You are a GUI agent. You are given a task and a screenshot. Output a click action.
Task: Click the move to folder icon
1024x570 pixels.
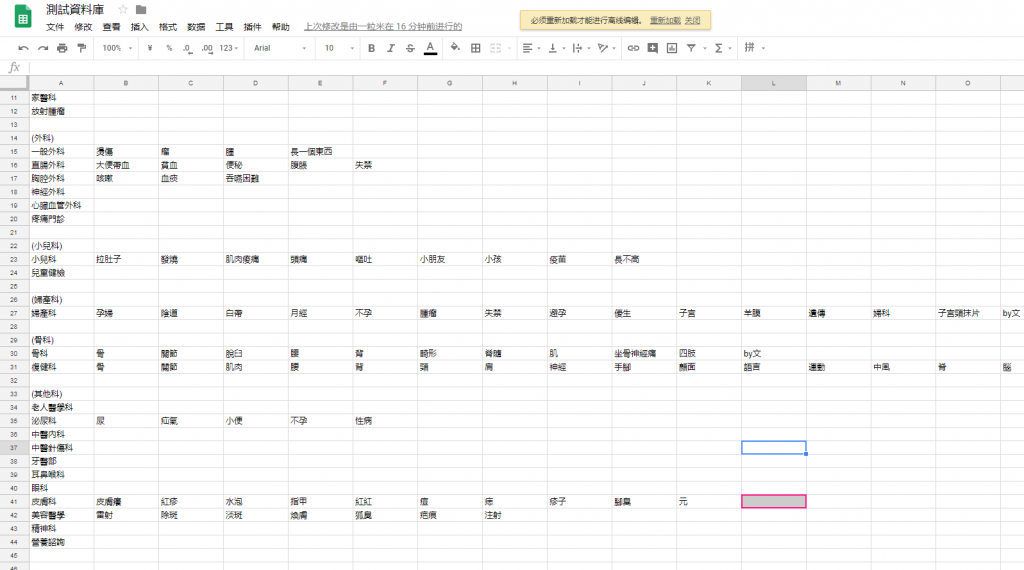pyautogui.click(x=141, y=9)
